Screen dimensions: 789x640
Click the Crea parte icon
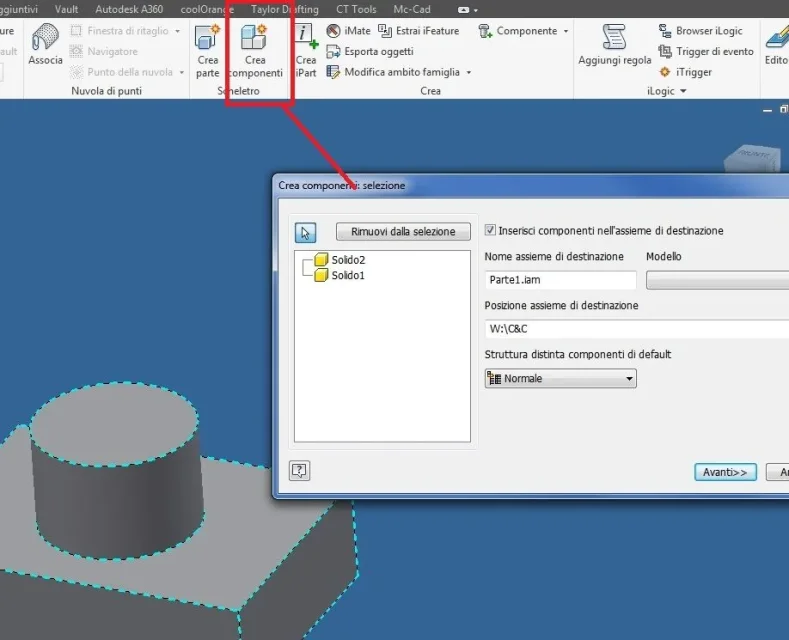[207, 37]
